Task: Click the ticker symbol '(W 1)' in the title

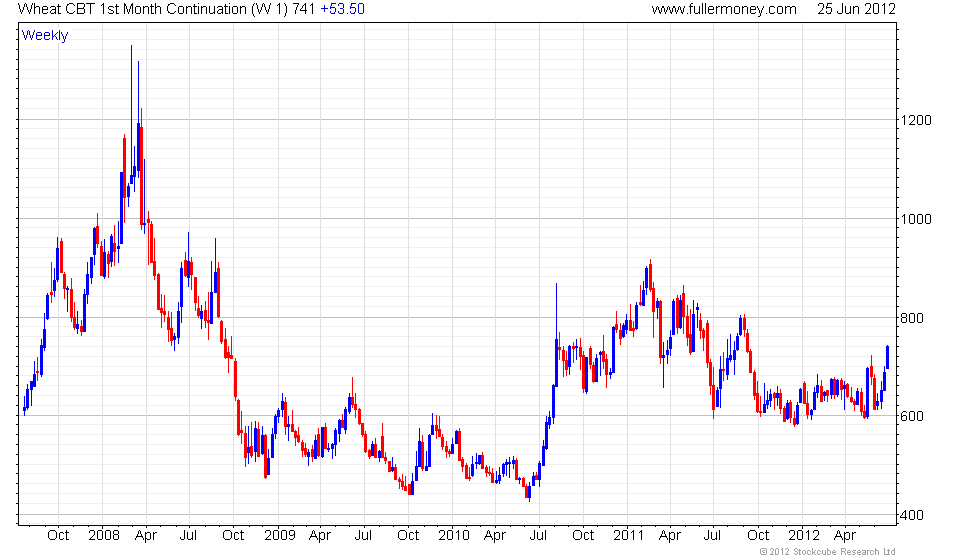Action: [269, 9]
